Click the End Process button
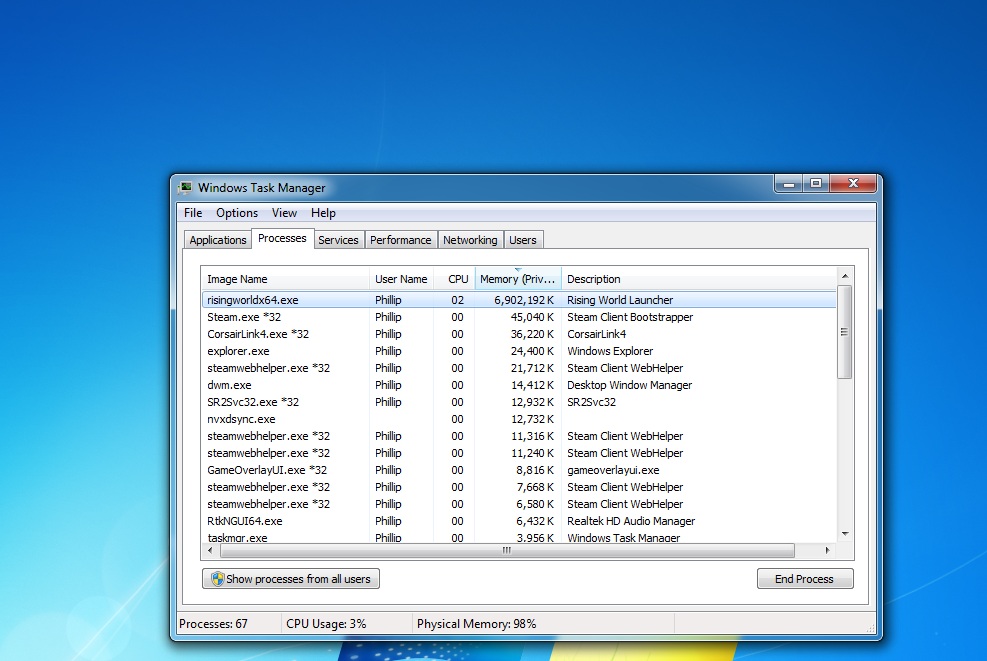Screen dimensions: 987x661 [805, 579]
